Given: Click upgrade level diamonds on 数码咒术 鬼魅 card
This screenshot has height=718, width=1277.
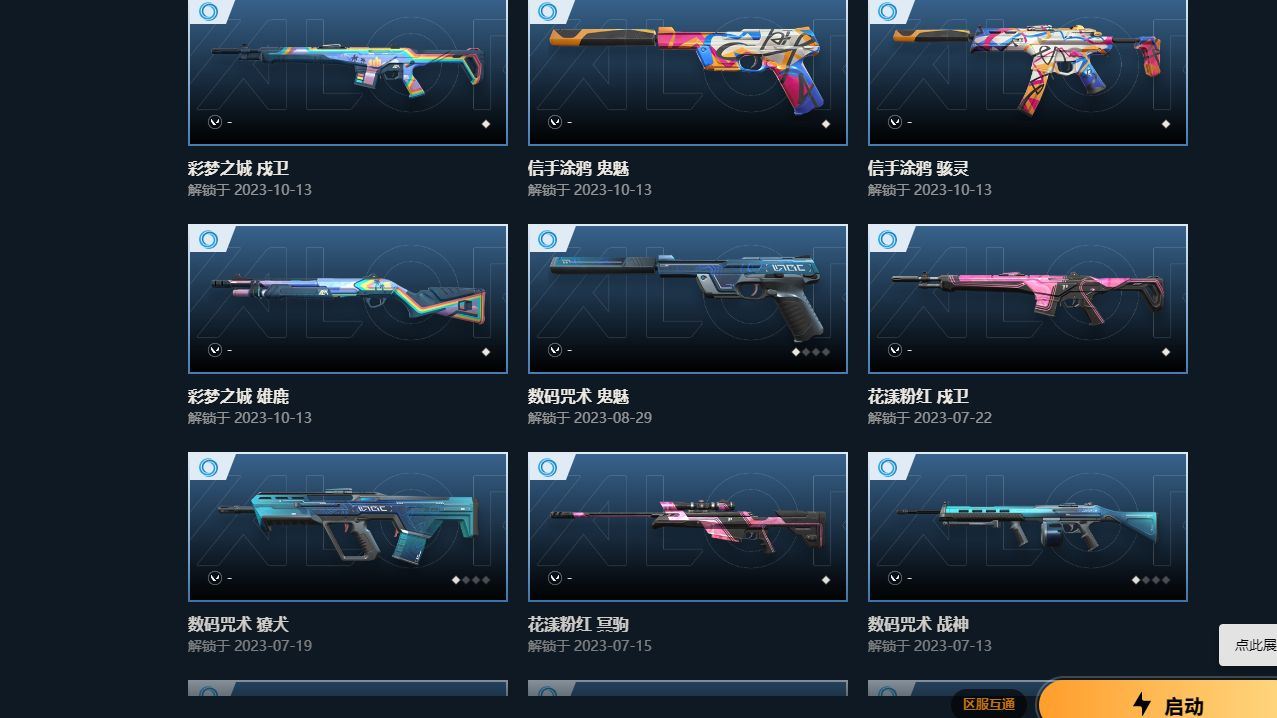Looking at the screenshot, I should [x=810, y=352].
